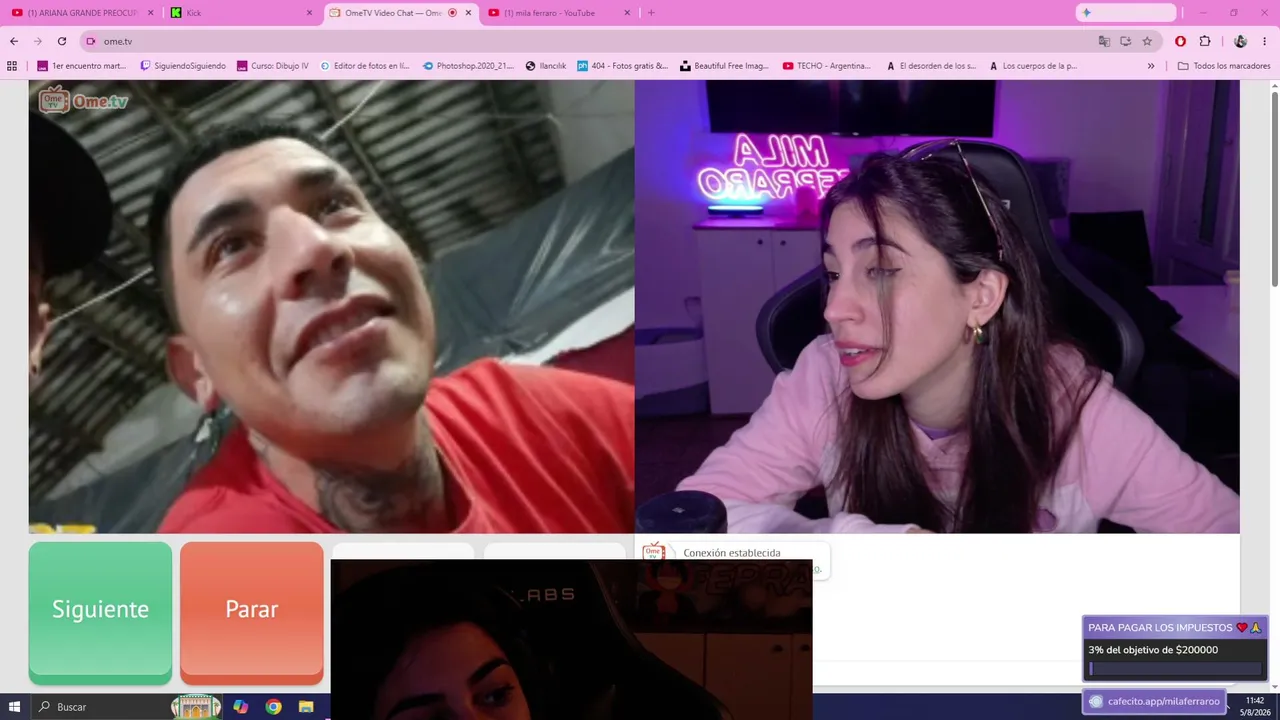Close the Kick tab
The height and width of the screenshot is (720, 1280).
309,13
